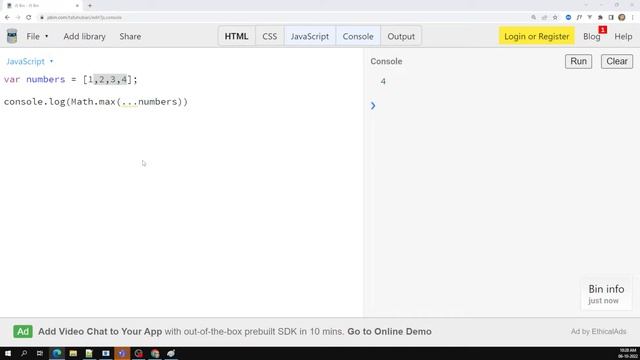Toggle the CSS panel tab
Screen dimensions: 640x360
point(269,36)
